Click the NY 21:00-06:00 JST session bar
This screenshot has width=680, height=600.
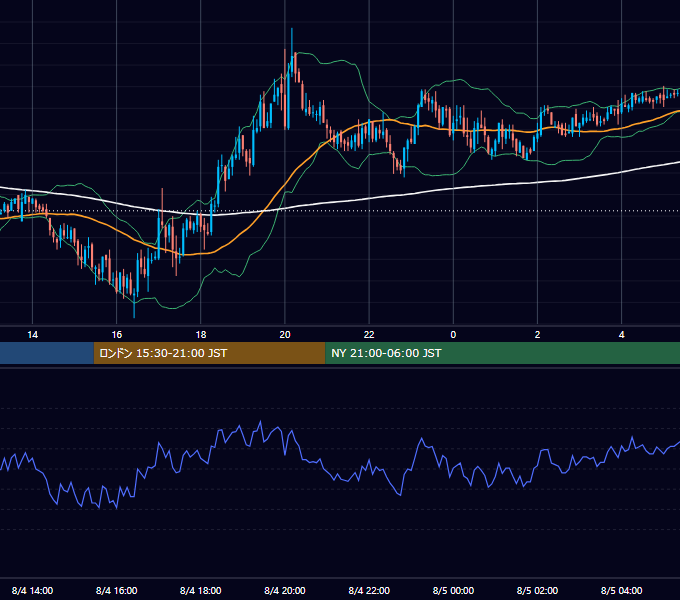[503, 353]
